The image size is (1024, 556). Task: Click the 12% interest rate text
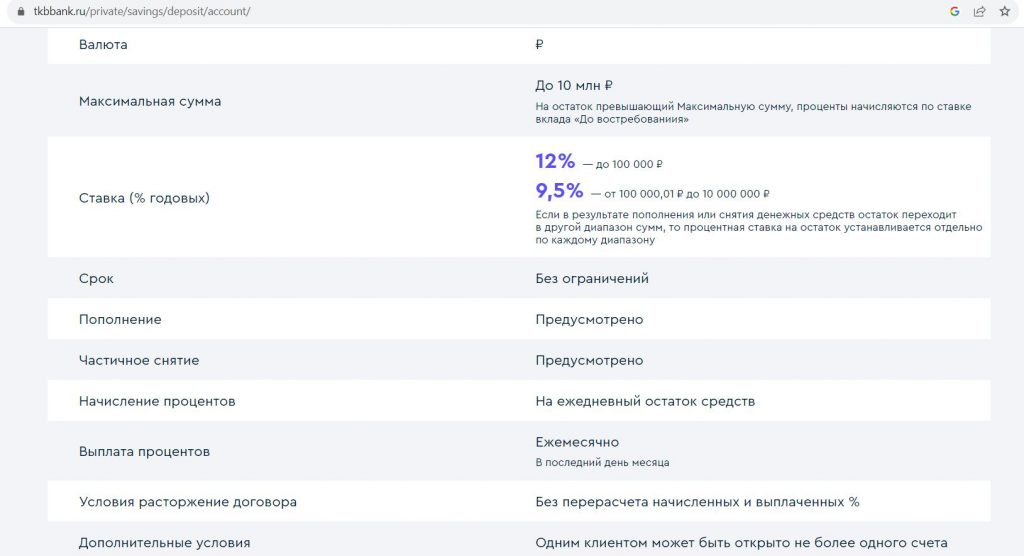point(555,161)
